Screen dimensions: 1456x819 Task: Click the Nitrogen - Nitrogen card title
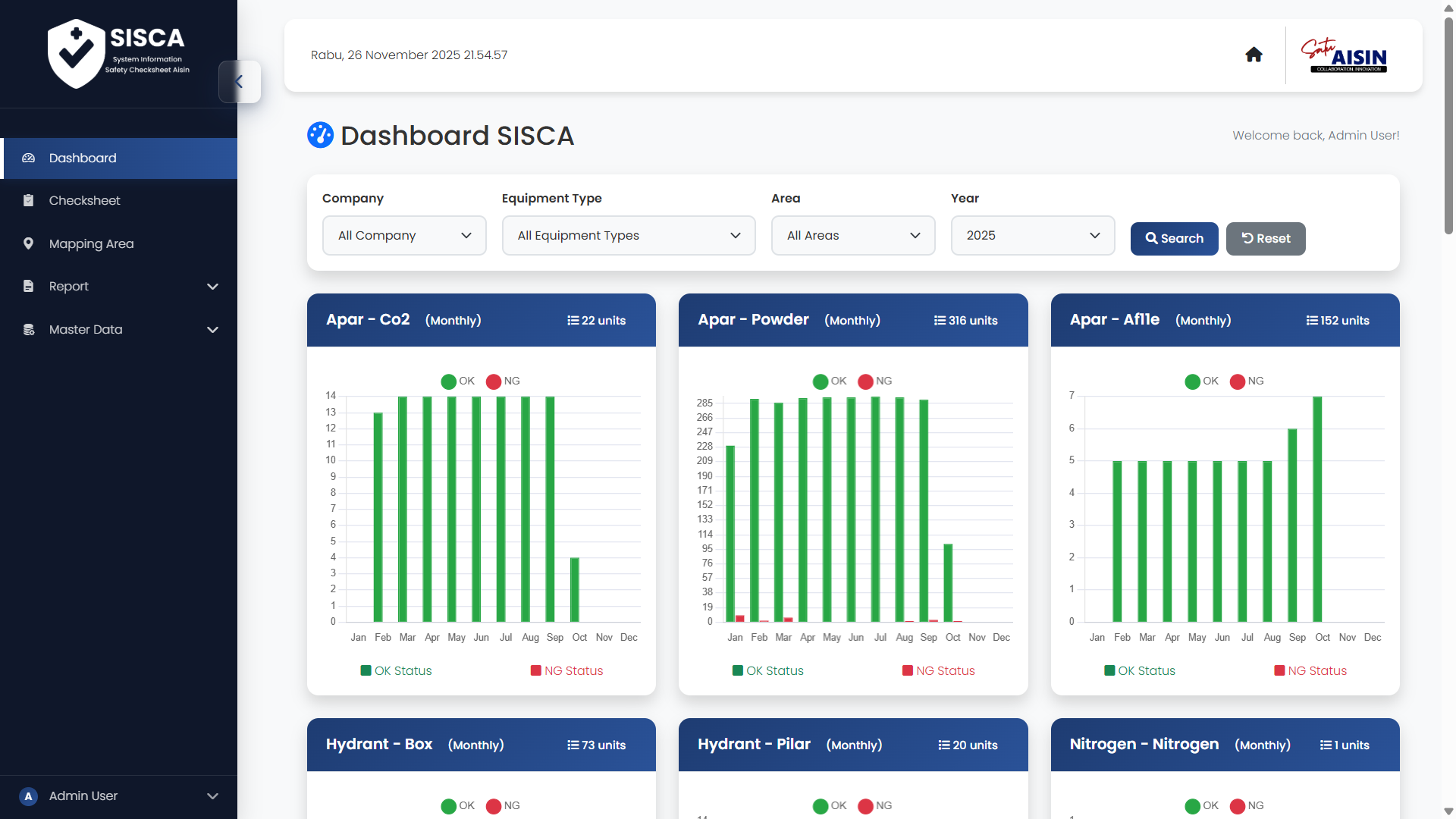[1144, 745]
